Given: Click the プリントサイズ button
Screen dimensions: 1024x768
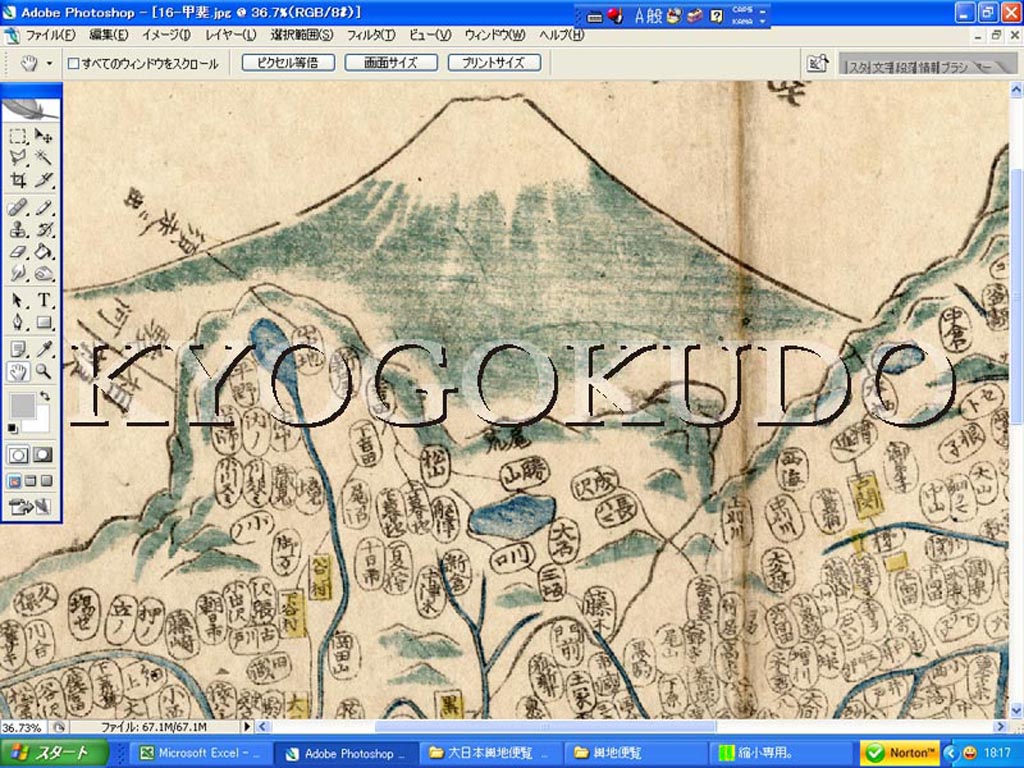Looking at the screenshot, I should pos(494,63).
